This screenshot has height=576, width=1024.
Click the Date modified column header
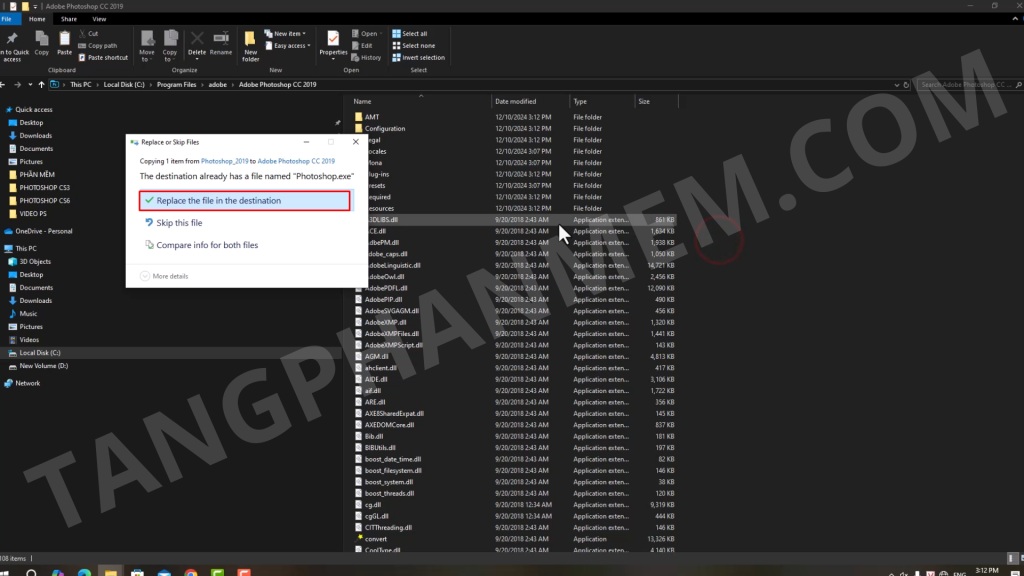click(515, 102)
